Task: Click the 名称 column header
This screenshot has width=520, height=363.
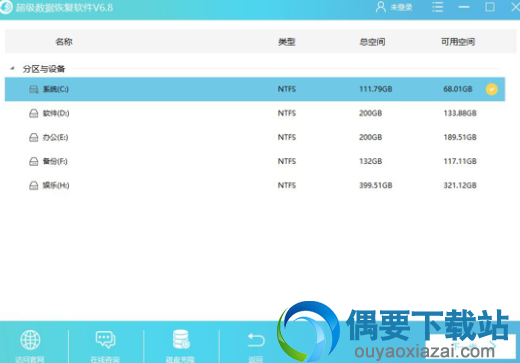Action: point(64,42)
